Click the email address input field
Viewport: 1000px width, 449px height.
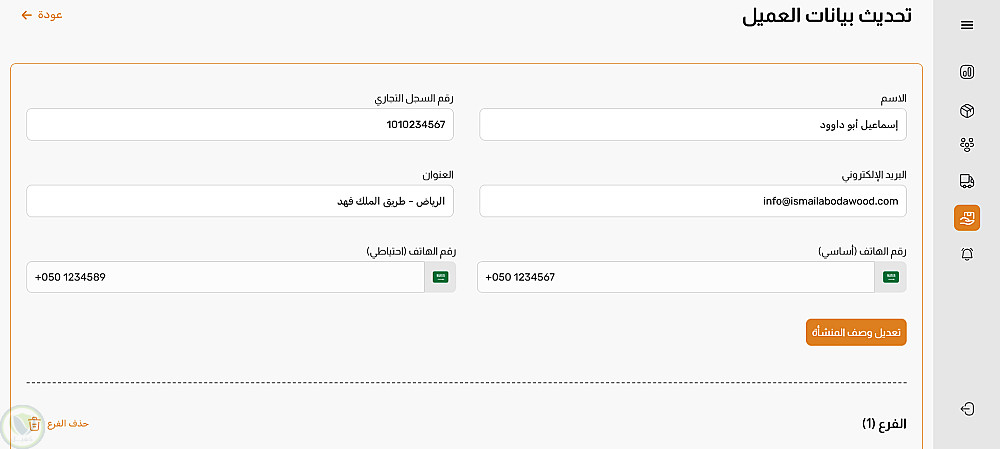[x=692, y=201]
